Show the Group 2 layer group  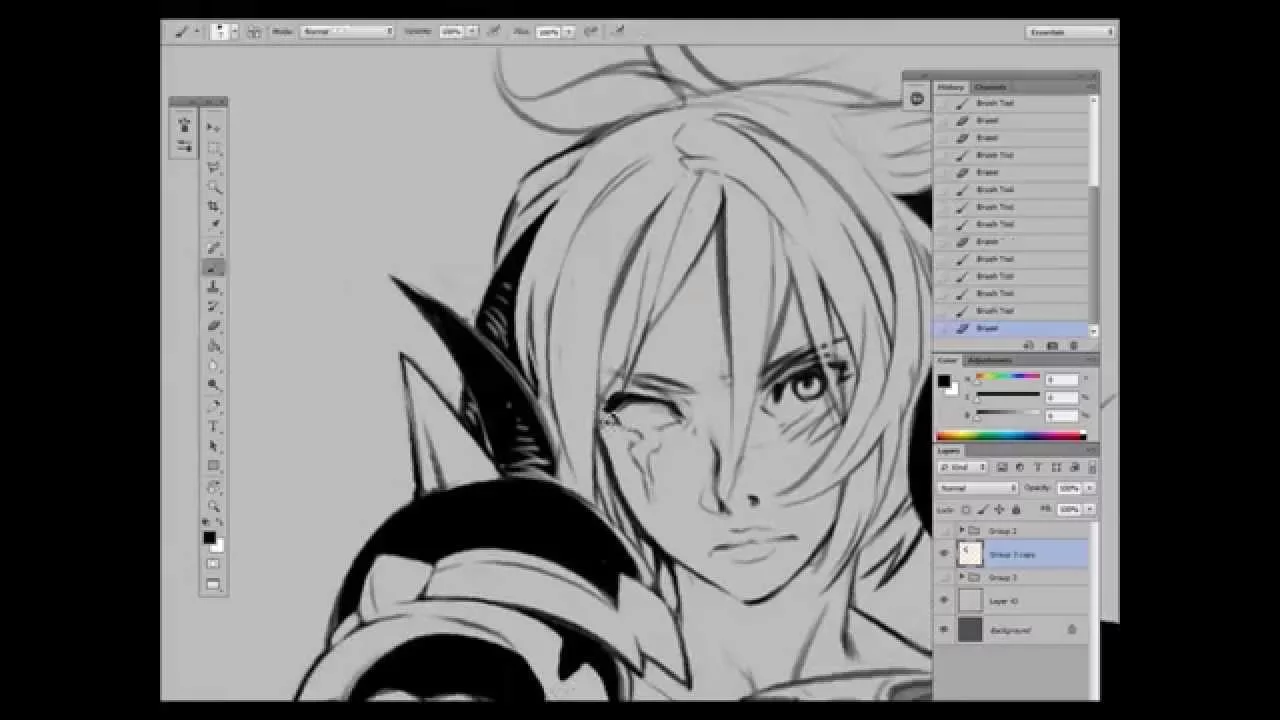(x=943, y=530)
